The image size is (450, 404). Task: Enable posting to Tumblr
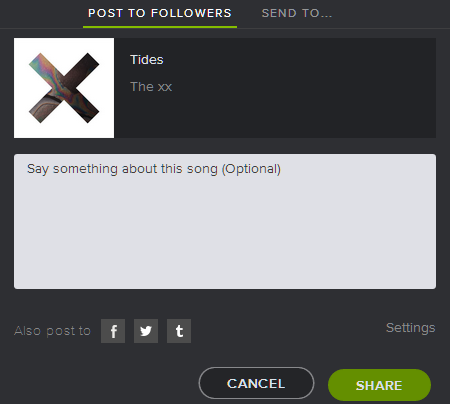pyautogui.click(x=179, y=331)
